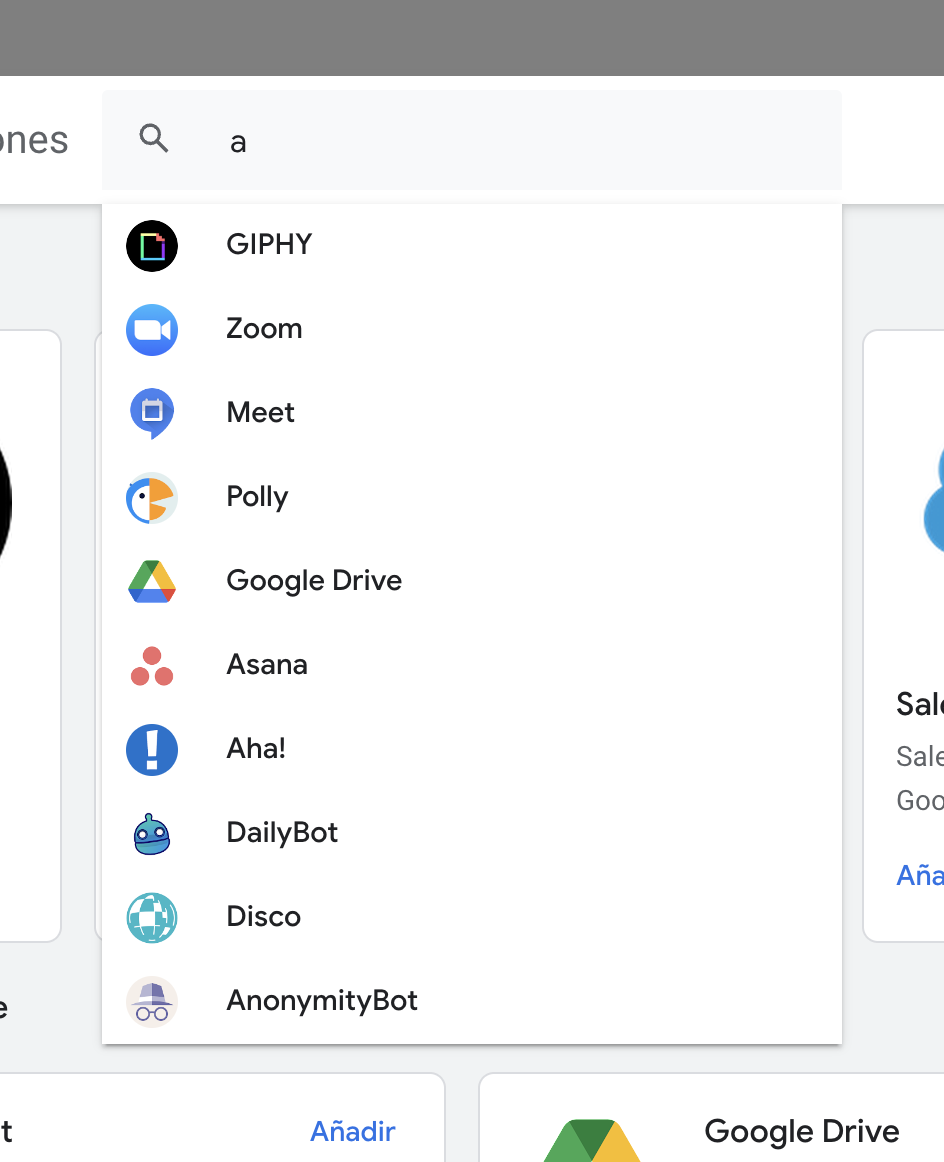The height and width of the screenshot is (1162, 944).
Task: Click the DailyBot robot icon
Action: [152, 834]
